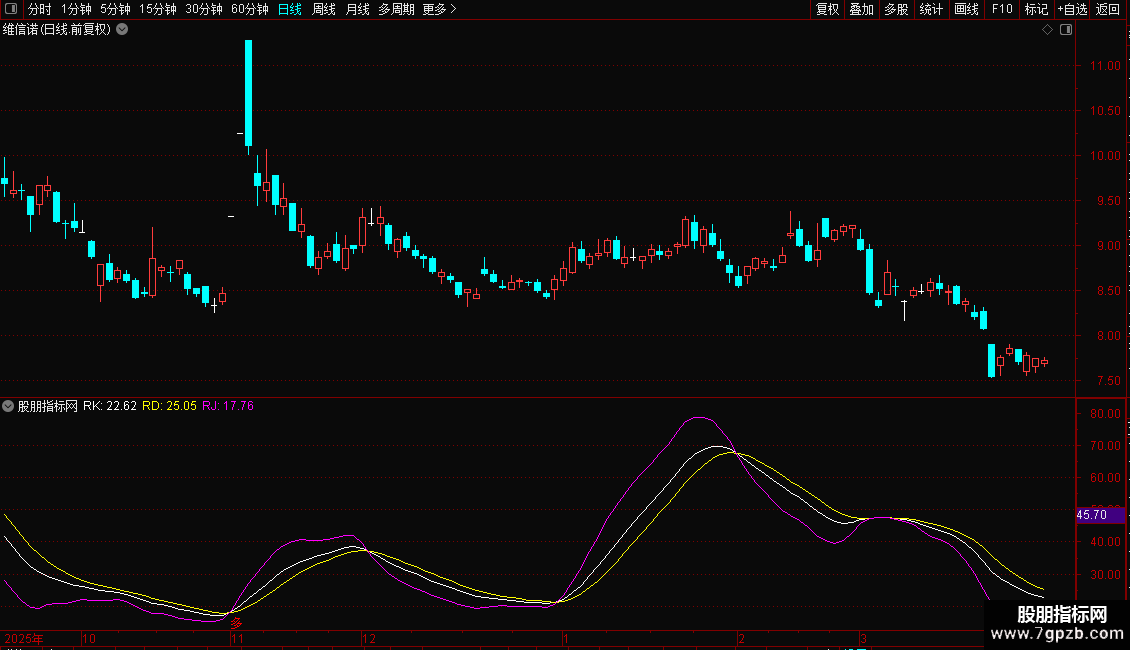This screenshot has height=650, width=1130.
Task: Click the diamond marker icon above the chart
Action: (1048, 30)
